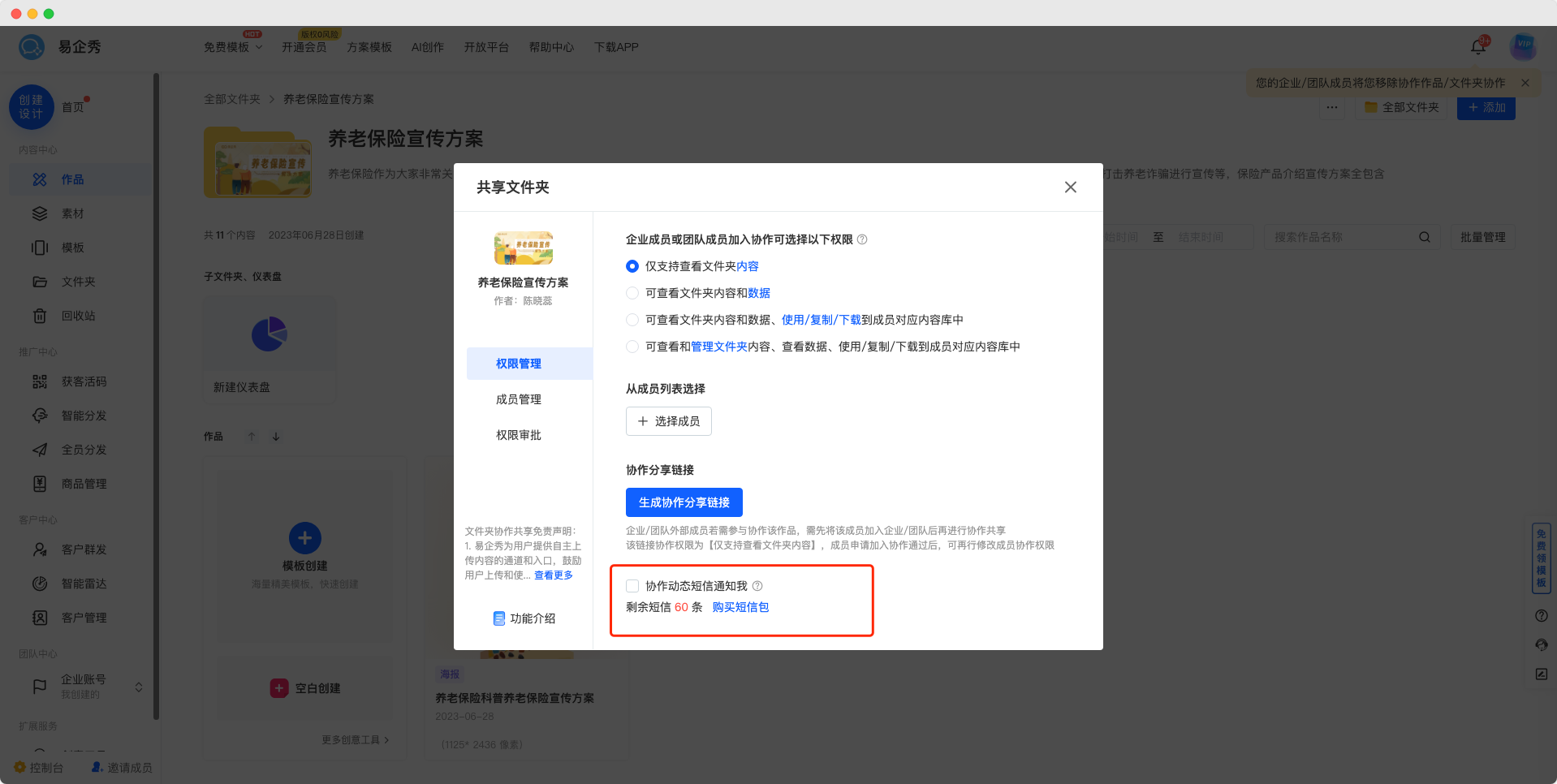Open the three-dots more options menu
The height and width of the screenshot is (784, 1557).
1332,107
